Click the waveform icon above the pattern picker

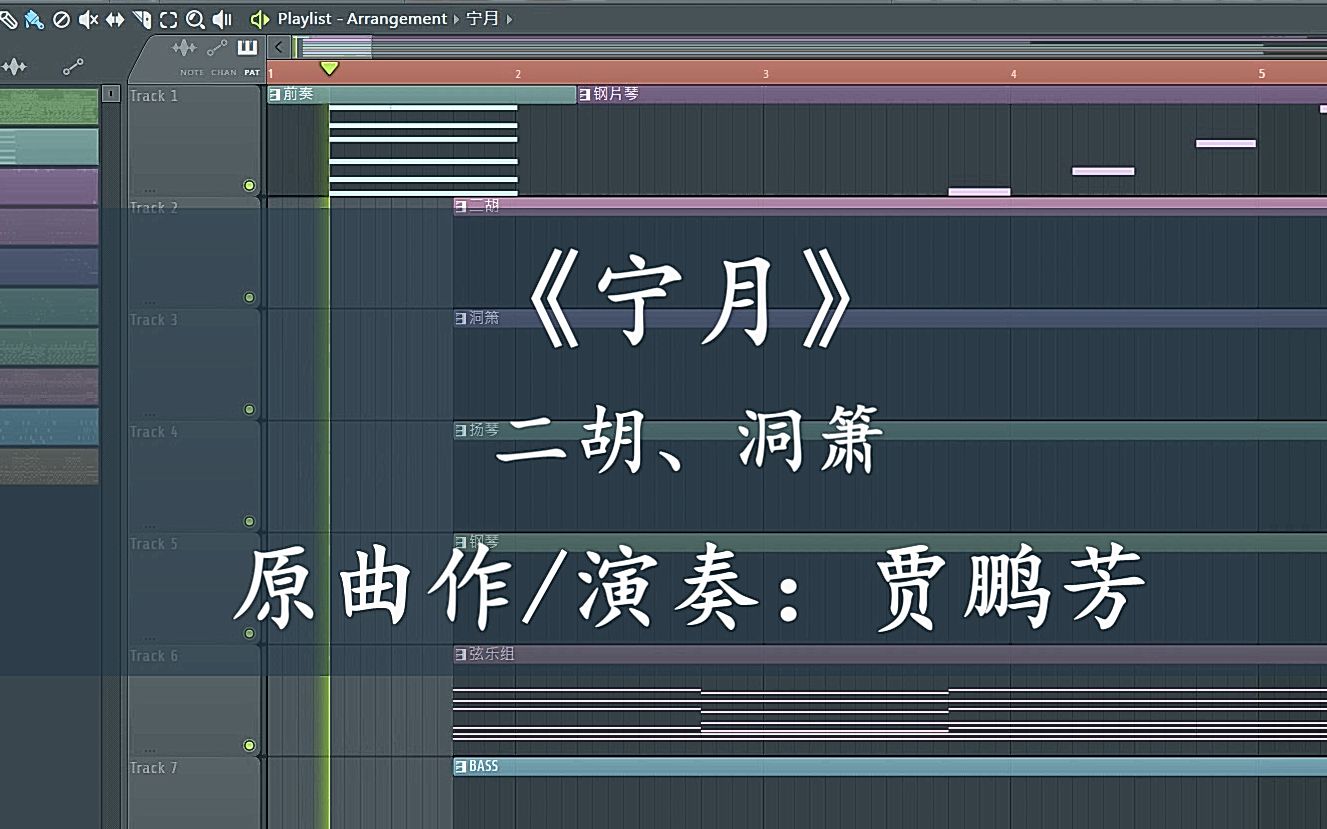point(14,67)
